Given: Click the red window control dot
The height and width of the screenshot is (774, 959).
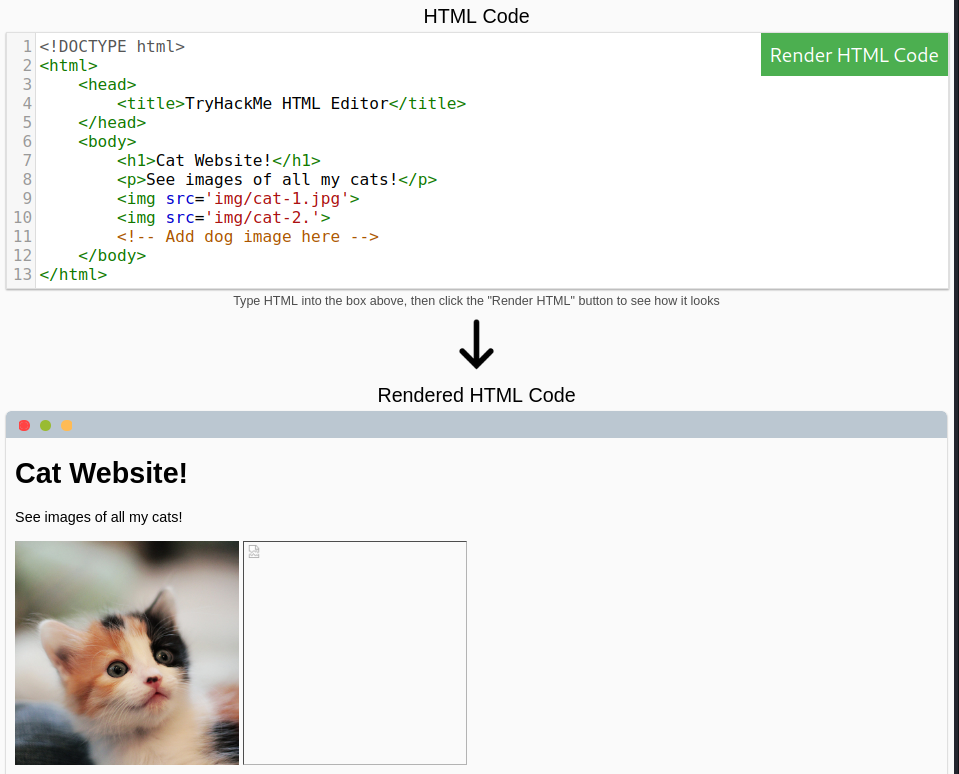Looking at the screenshot, I should pyautogui.click(x=23, y=424).
